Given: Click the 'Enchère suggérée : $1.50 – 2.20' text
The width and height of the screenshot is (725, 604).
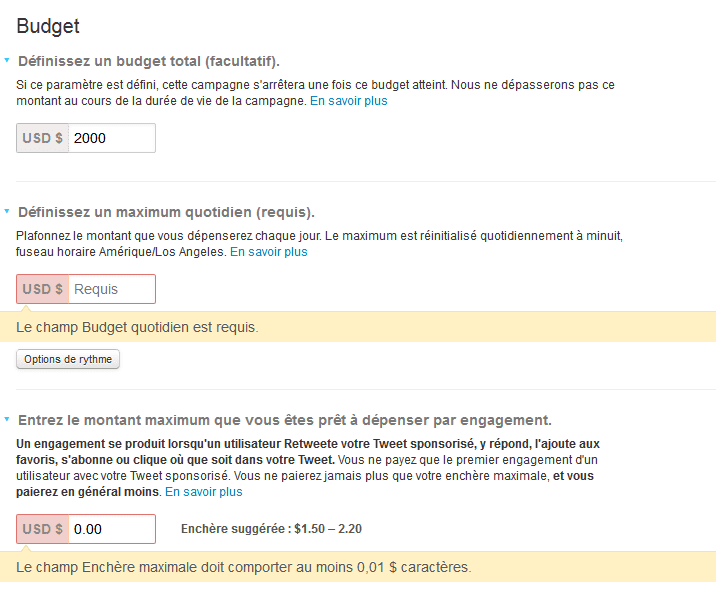Looking at the screenshot, I should [271, 529].
